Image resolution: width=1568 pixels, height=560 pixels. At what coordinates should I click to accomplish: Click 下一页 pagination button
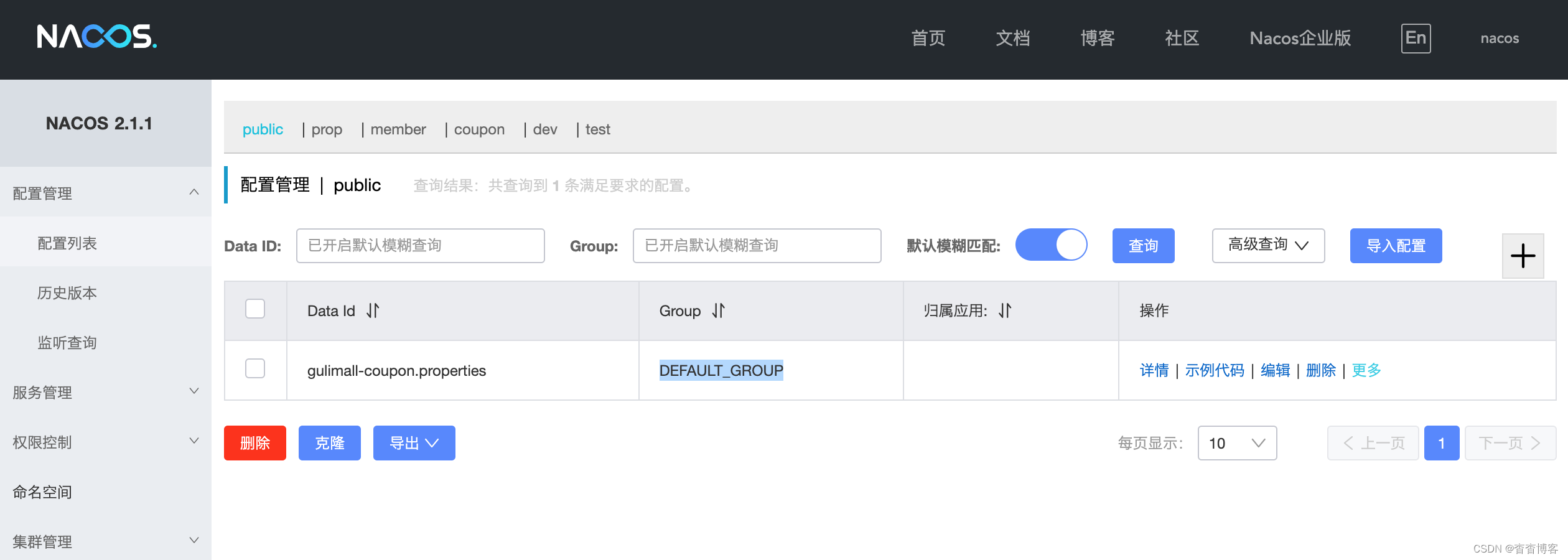(x=1511, y=443)
